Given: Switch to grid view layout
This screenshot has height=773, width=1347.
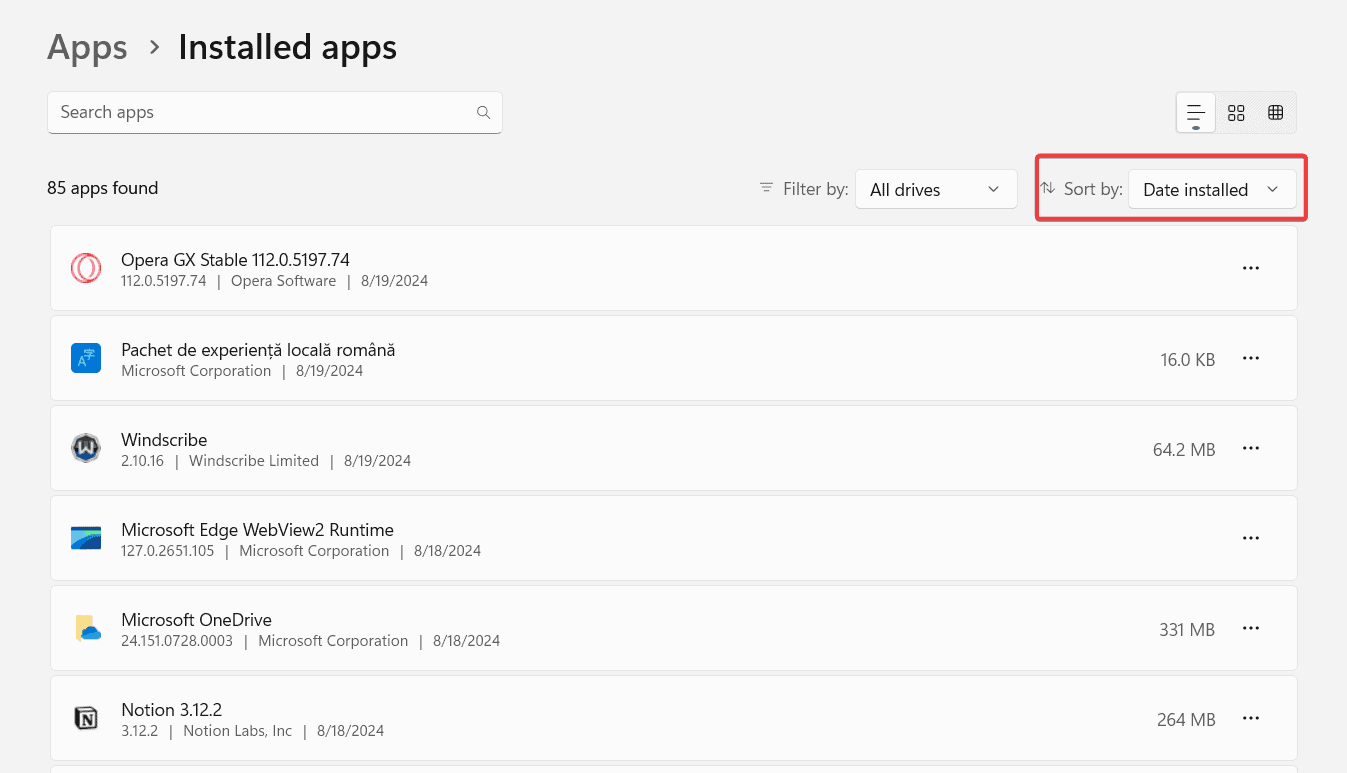Looking at the screenshot, I should coord(1236,113).
